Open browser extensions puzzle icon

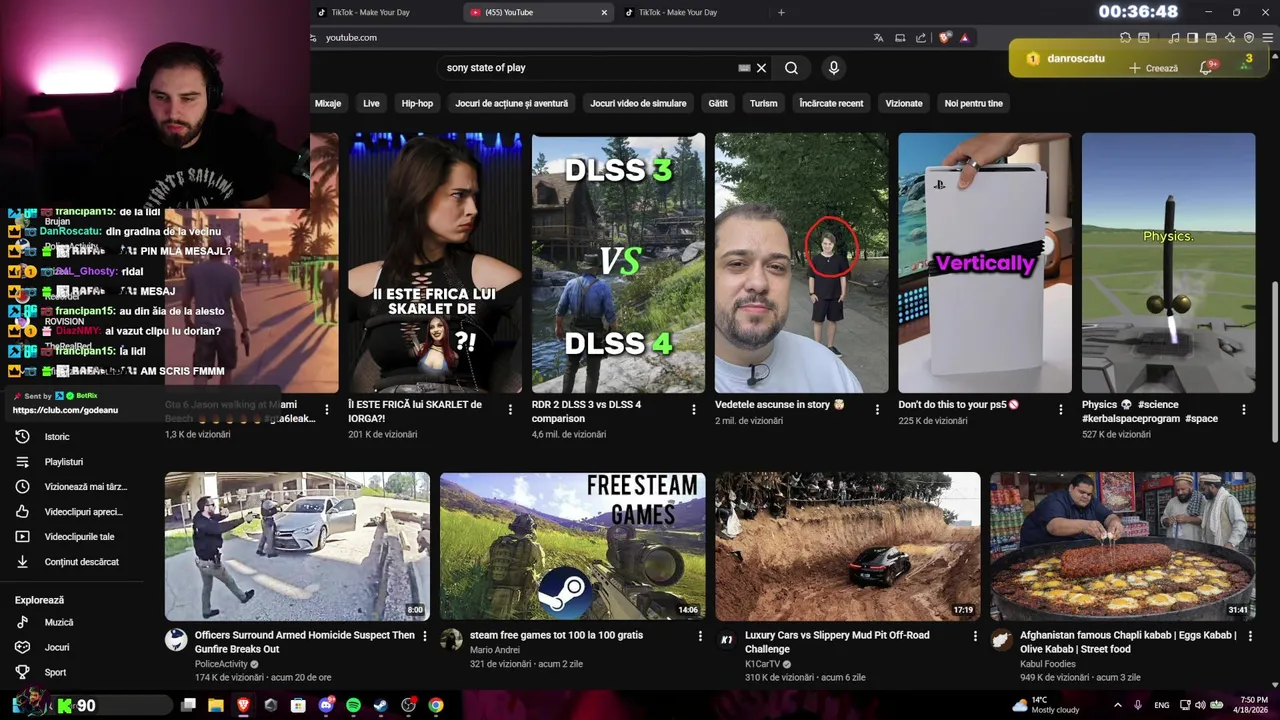[x=1125, y=38]
